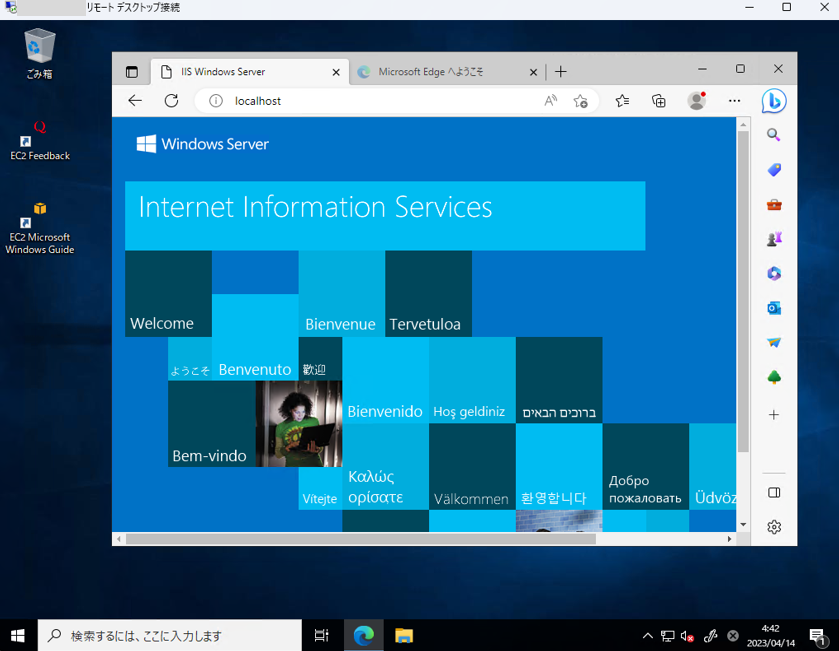The height and width of the screenshot is (651, 839).
Task: Select EC2 Microsoft Windows Guide shortcut
Action: [x=40, y=228]
